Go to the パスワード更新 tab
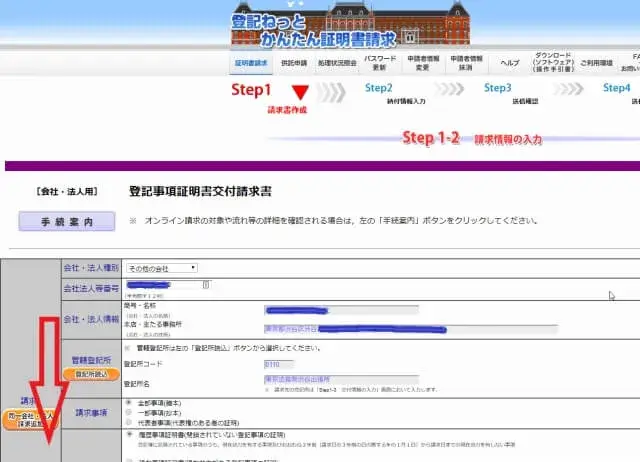Screen dimensions: 640x462 click(380, 63)
